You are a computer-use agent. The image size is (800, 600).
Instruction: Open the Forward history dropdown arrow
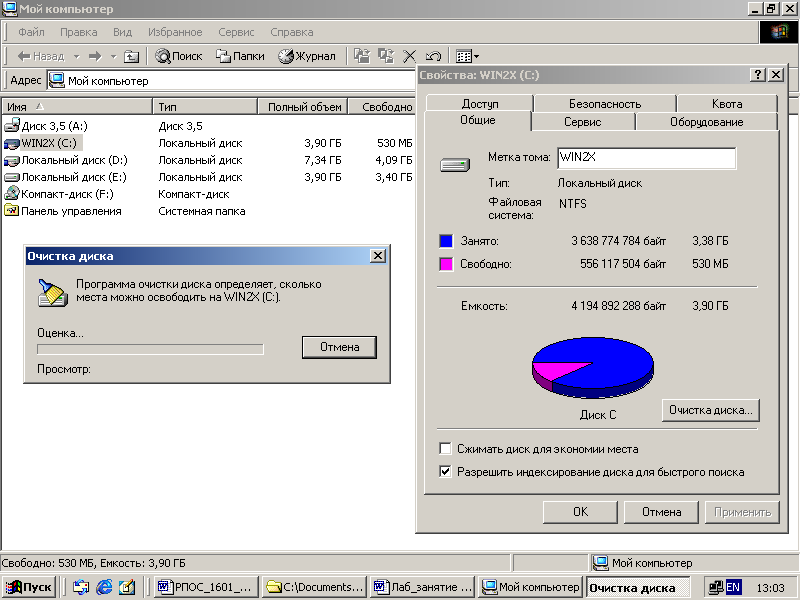(114, 56)
